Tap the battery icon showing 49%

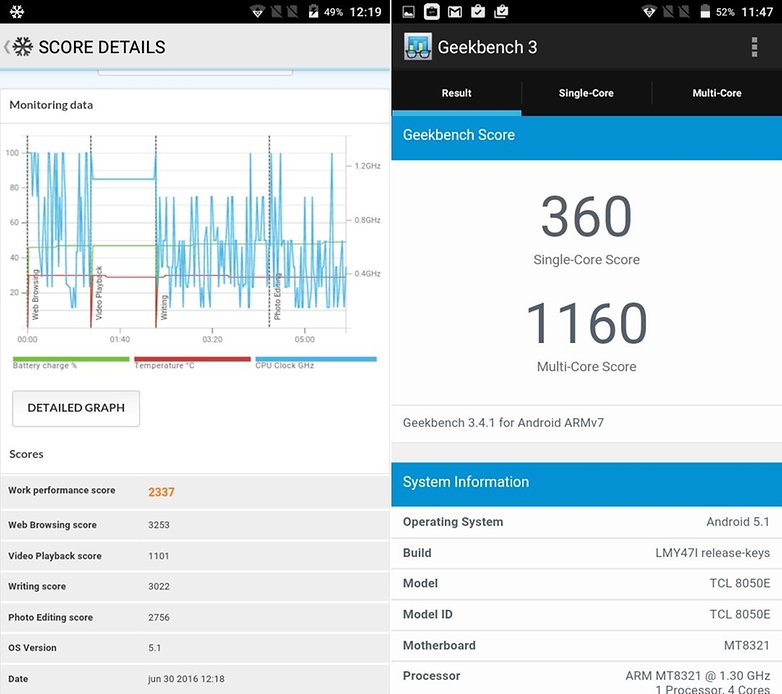click(x=313, y=11)
